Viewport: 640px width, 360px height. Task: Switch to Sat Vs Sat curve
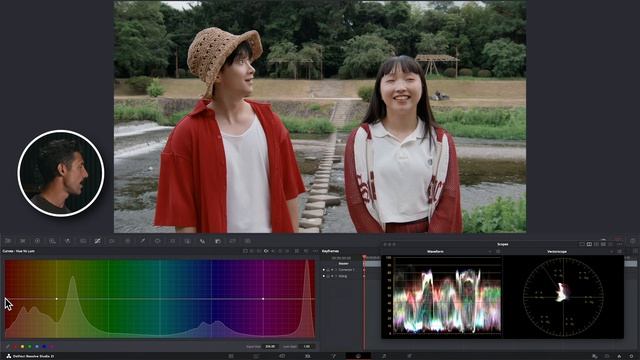click(x=280, y=251)
